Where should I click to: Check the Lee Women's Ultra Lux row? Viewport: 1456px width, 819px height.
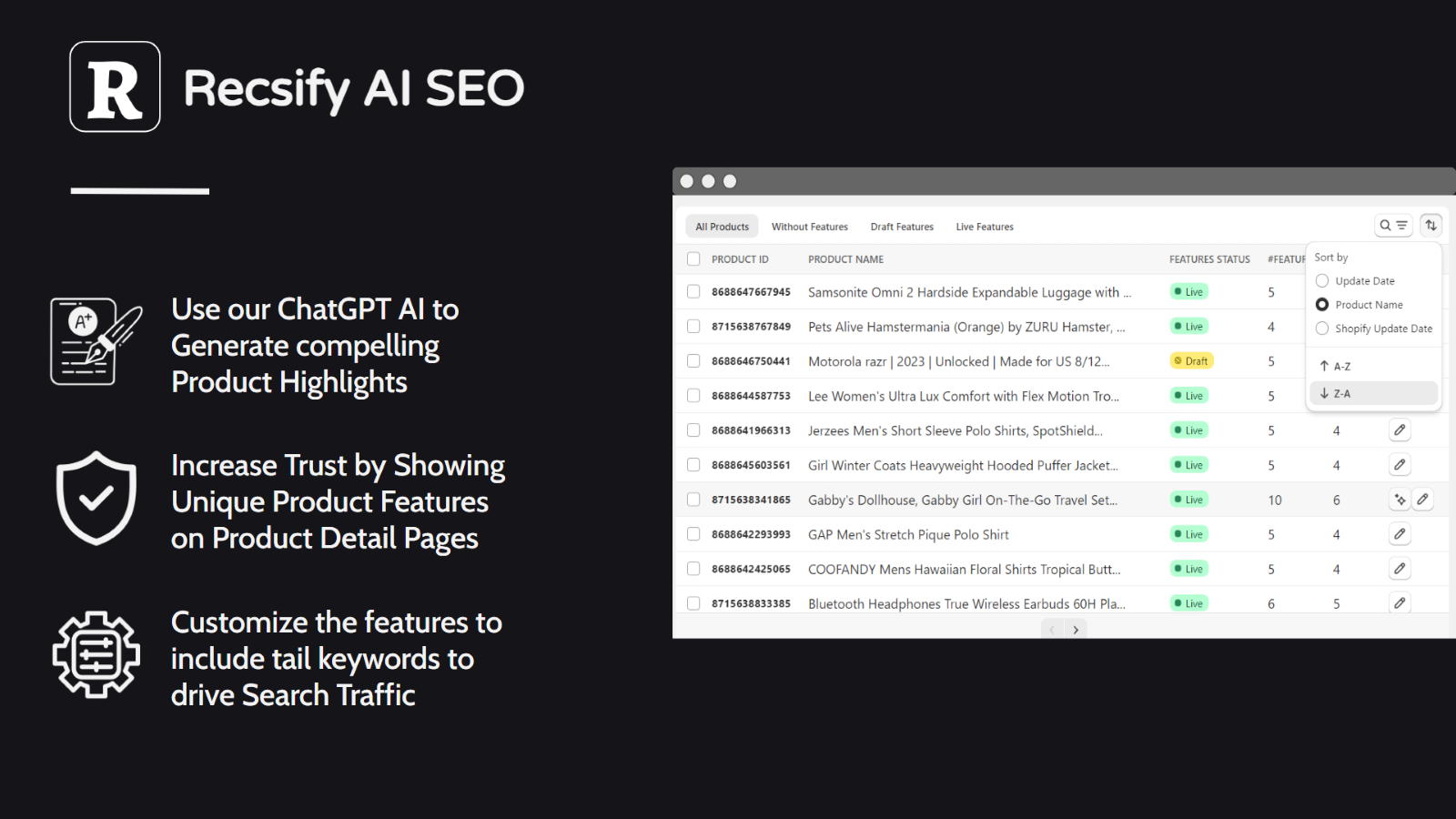click(693, 396)
